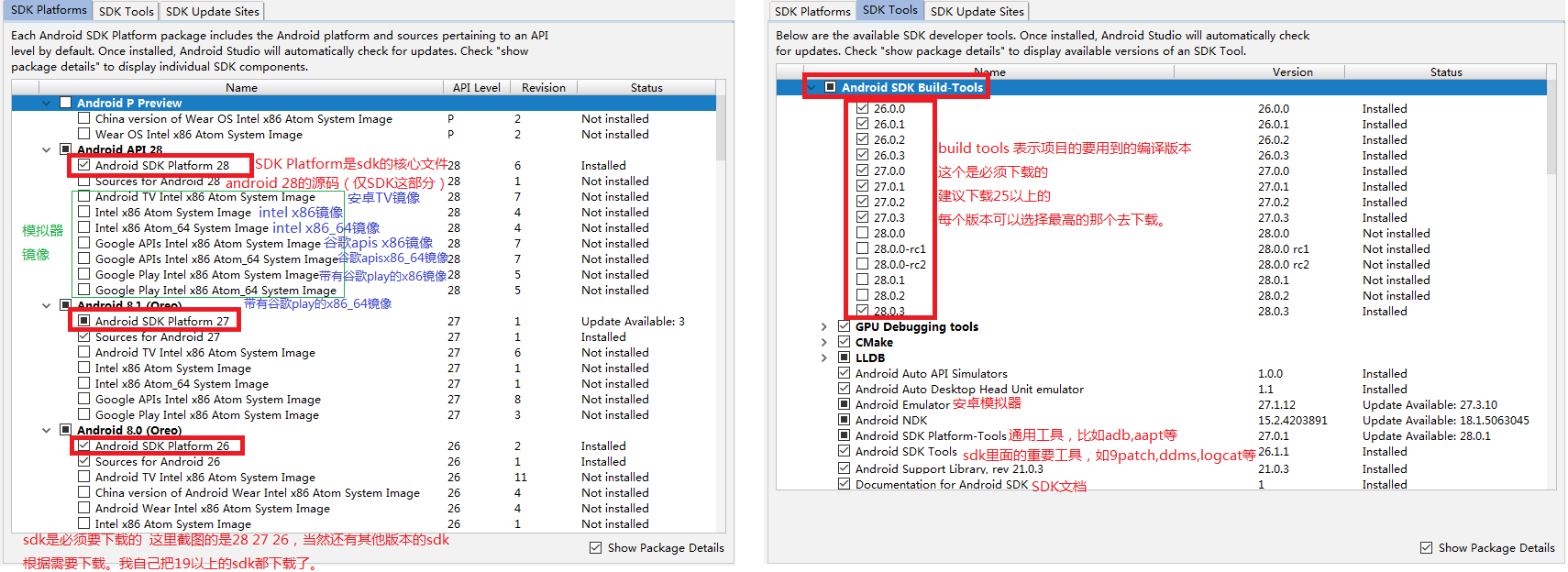Check Android TV Intel x86 image for API 28
This screenshot has height=572, width=1568.
83,196
